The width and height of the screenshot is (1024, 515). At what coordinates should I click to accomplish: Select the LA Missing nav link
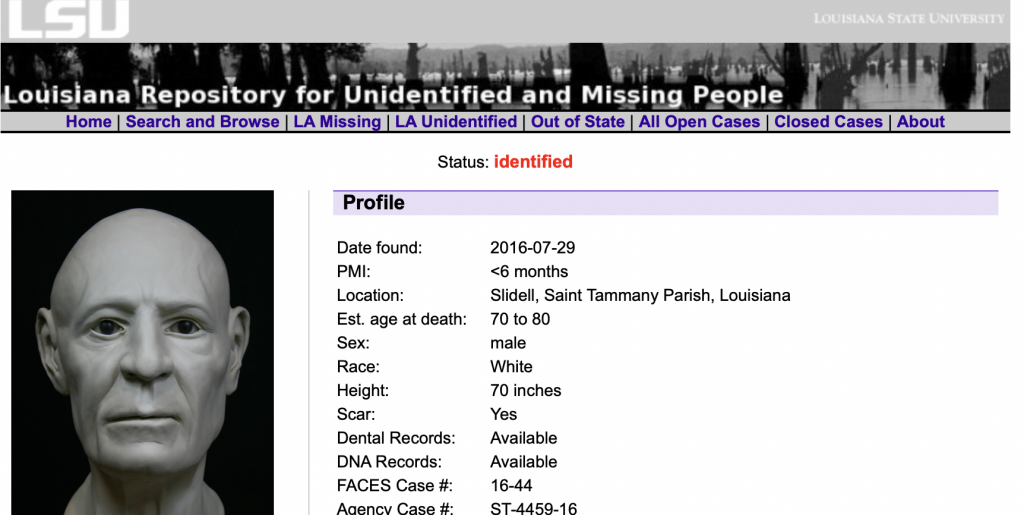tap(337, 122)
